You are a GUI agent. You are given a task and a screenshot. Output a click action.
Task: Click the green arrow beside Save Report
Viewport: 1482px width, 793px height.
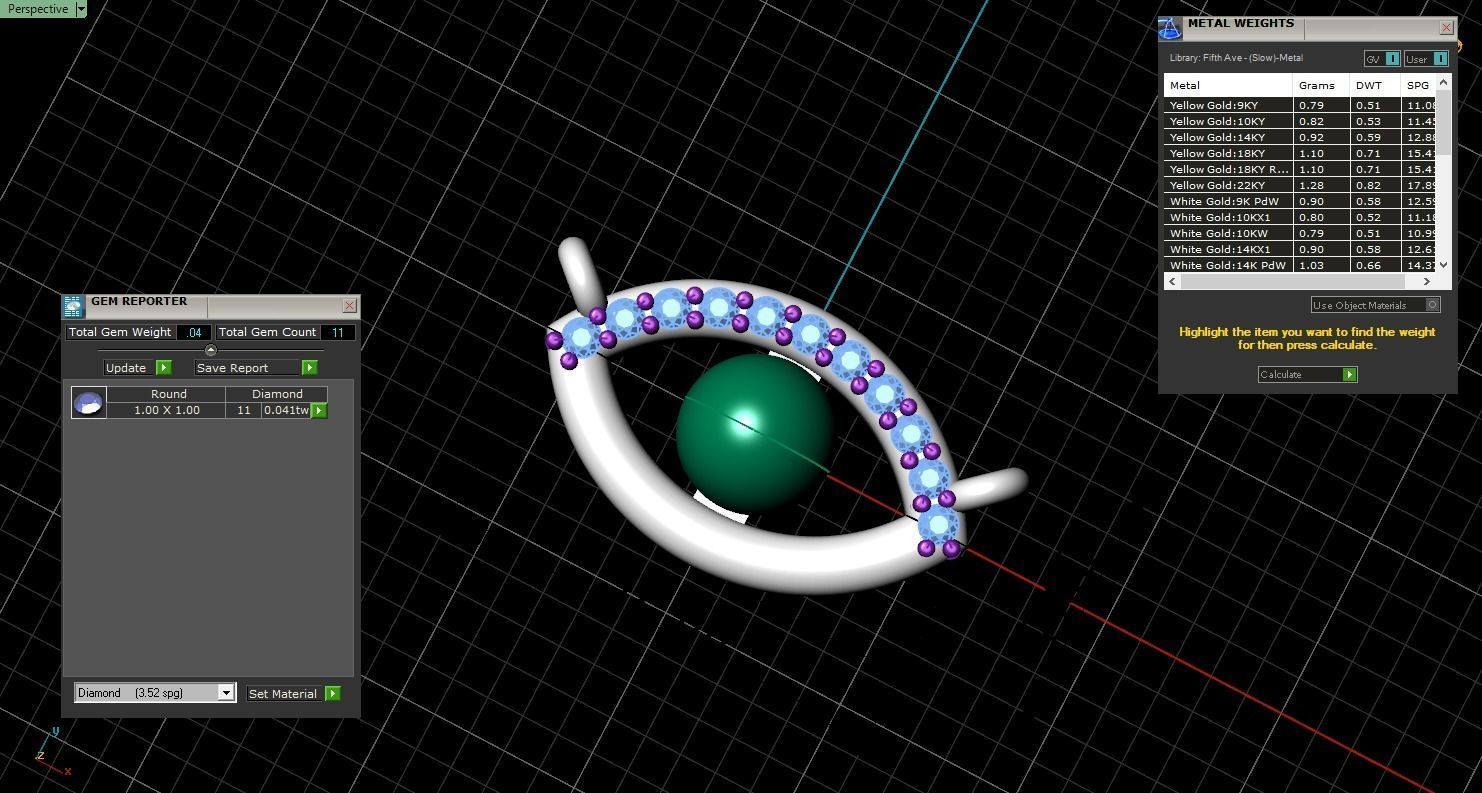(x=310, y=368)
